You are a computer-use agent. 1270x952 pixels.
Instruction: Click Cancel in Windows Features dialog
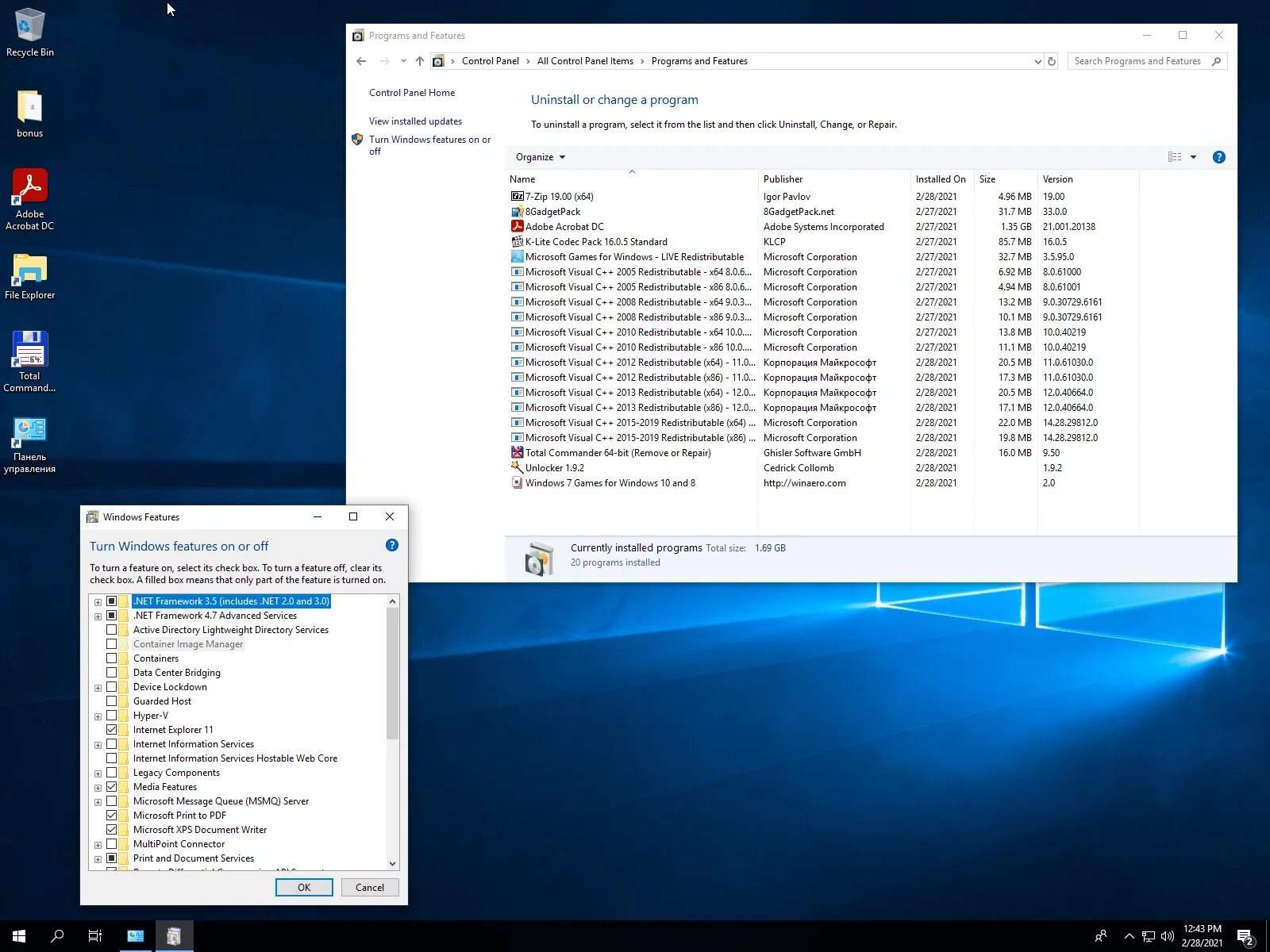coord(370,888)
